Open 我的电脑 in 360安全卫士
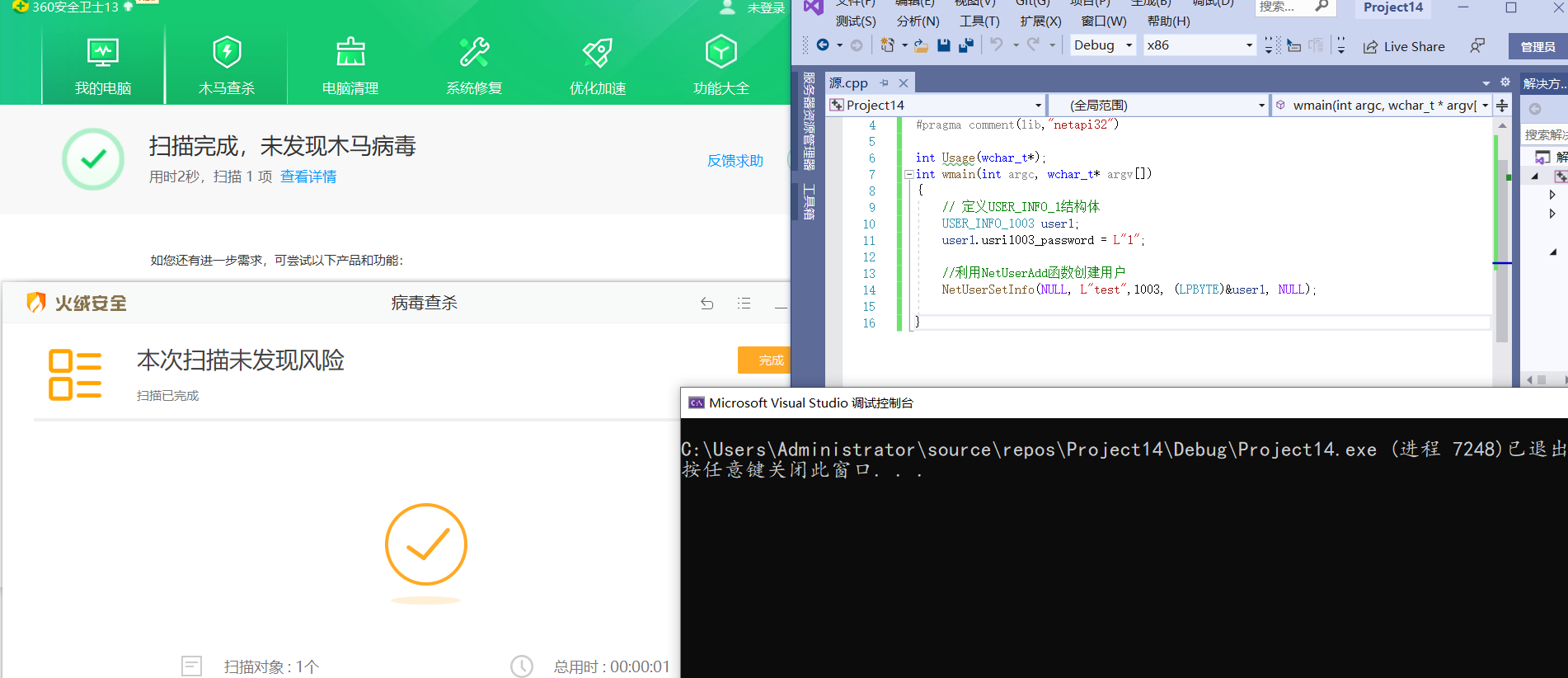 point(103,66)
